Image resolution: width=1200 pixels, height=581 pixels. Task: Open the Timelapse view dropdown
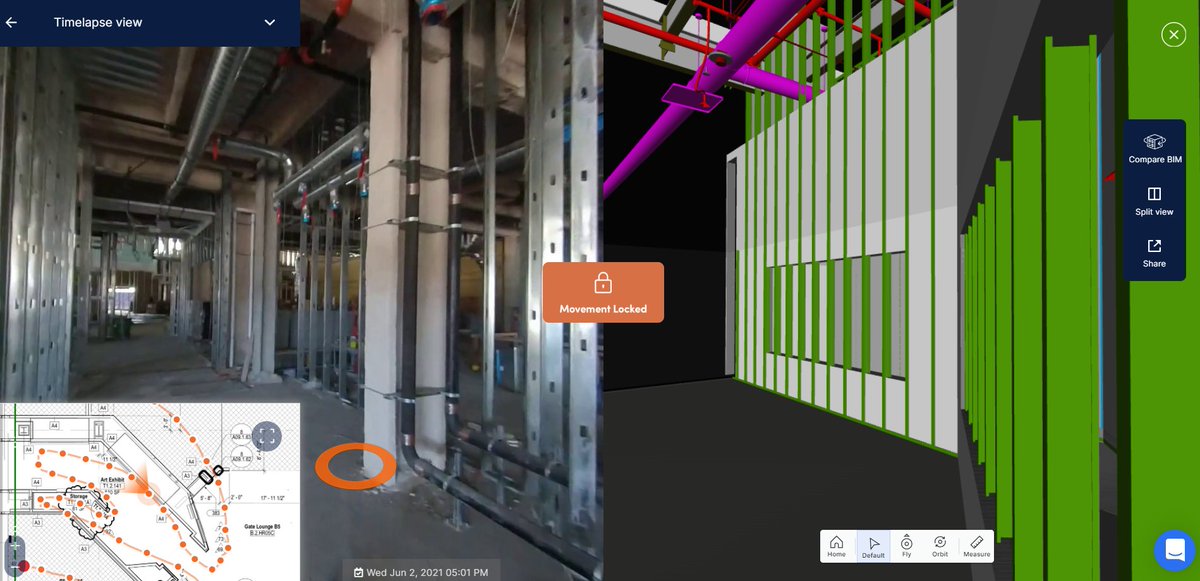[268, 21]
